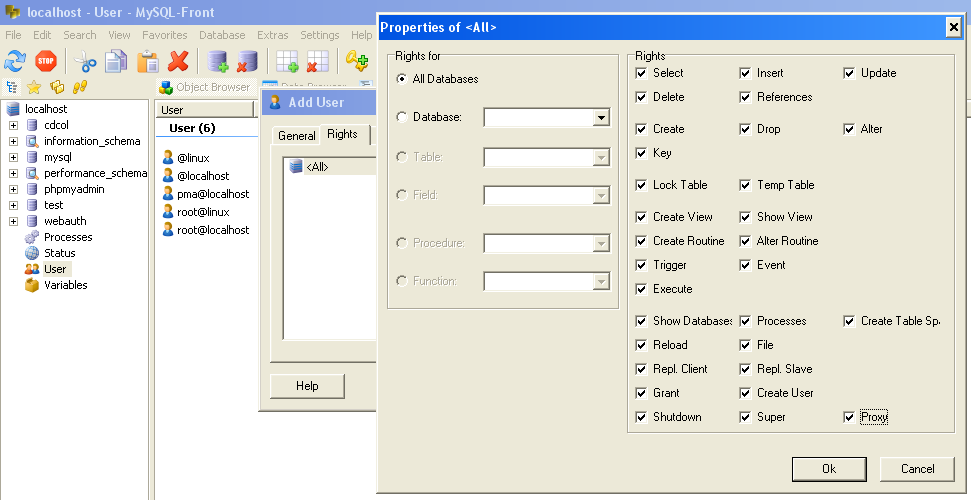Click the Ok button
The width and height of the screenshot is (971, 500).
828,469
